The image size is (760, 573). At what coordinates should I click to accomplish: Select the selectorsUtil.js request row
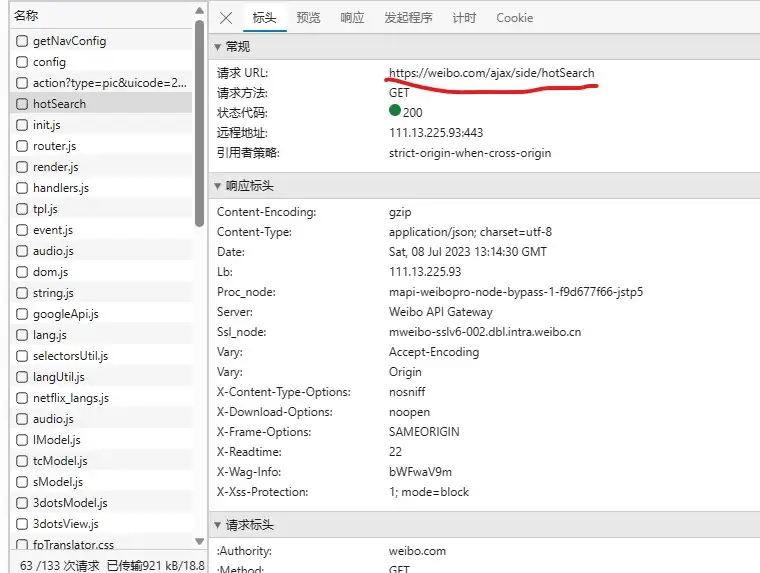[x=70, y=356]
